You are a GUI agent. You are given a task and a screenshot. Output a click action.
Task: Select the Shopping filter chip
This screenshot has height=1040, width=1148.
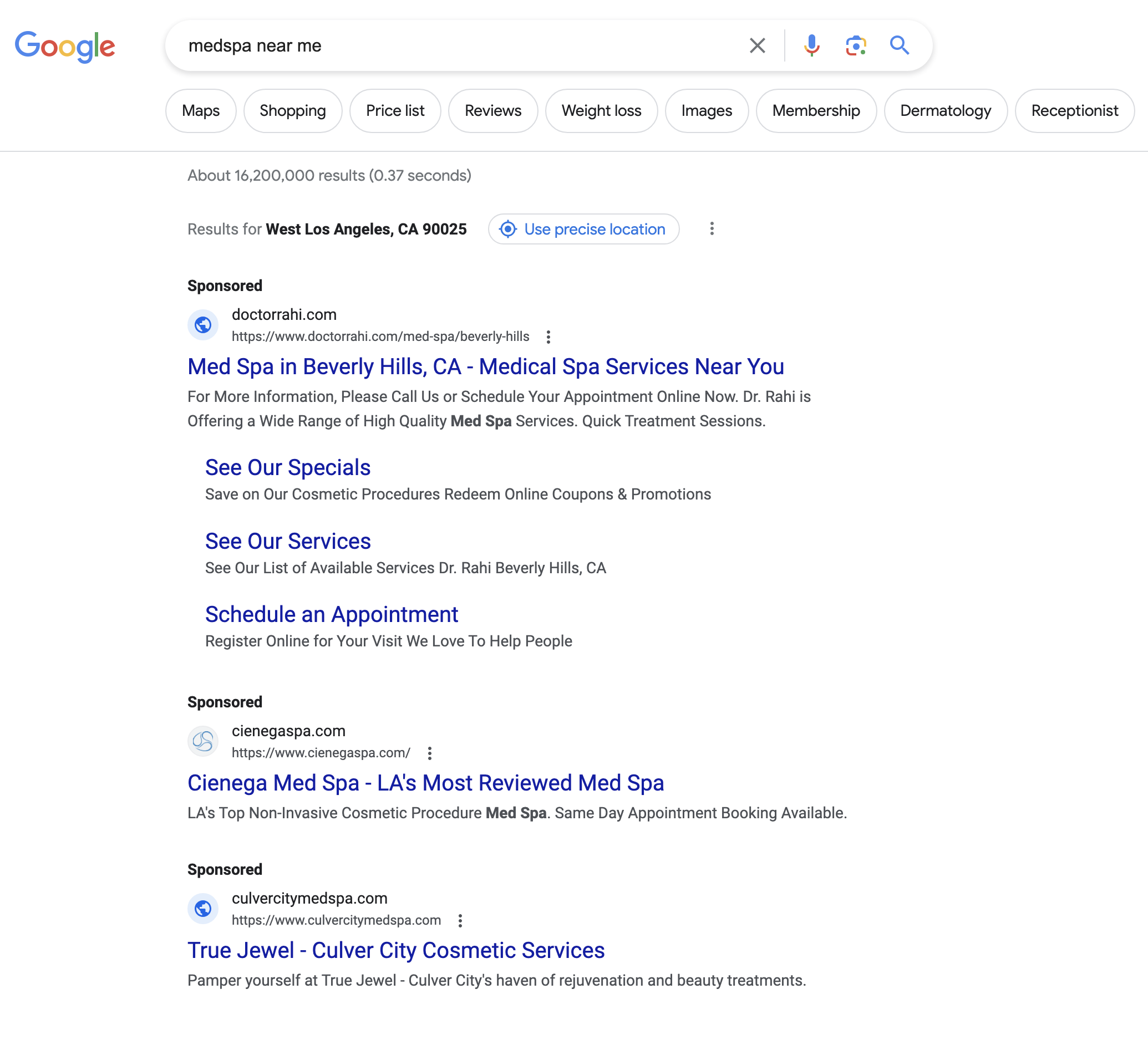[x=293, y=111]
